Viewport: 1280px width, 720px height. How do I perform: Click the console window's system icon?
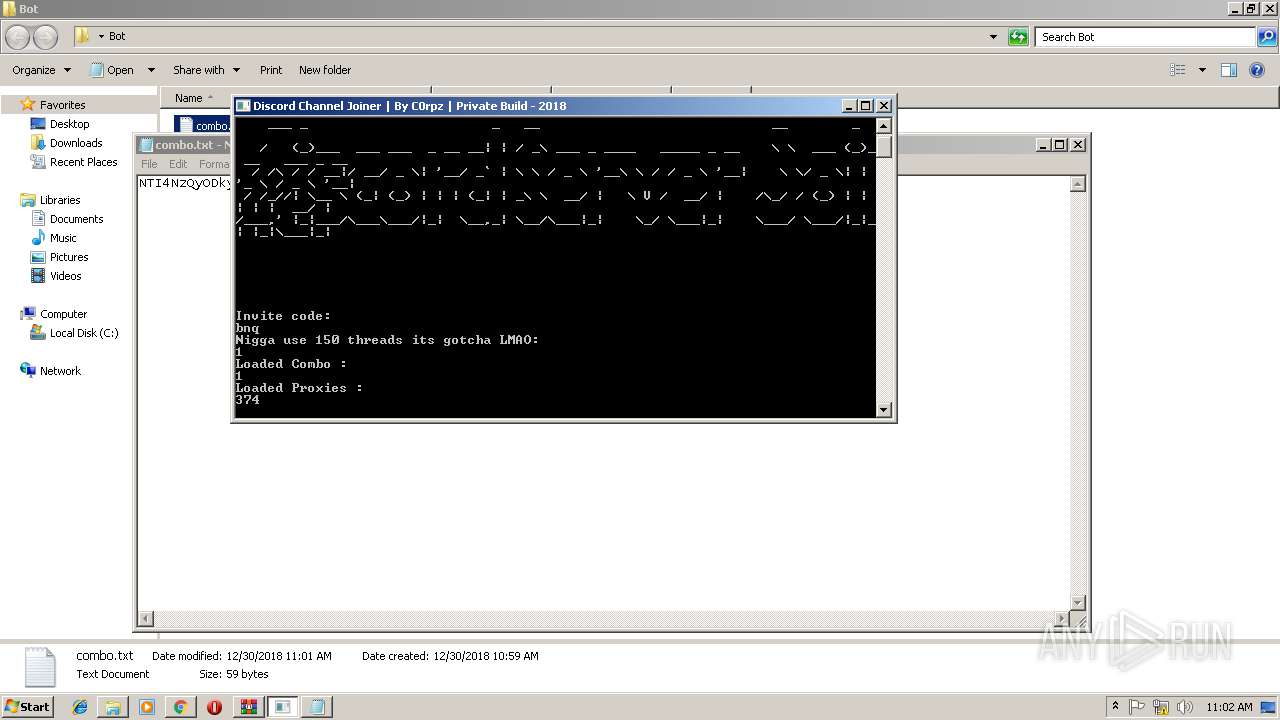click(243, 106)
